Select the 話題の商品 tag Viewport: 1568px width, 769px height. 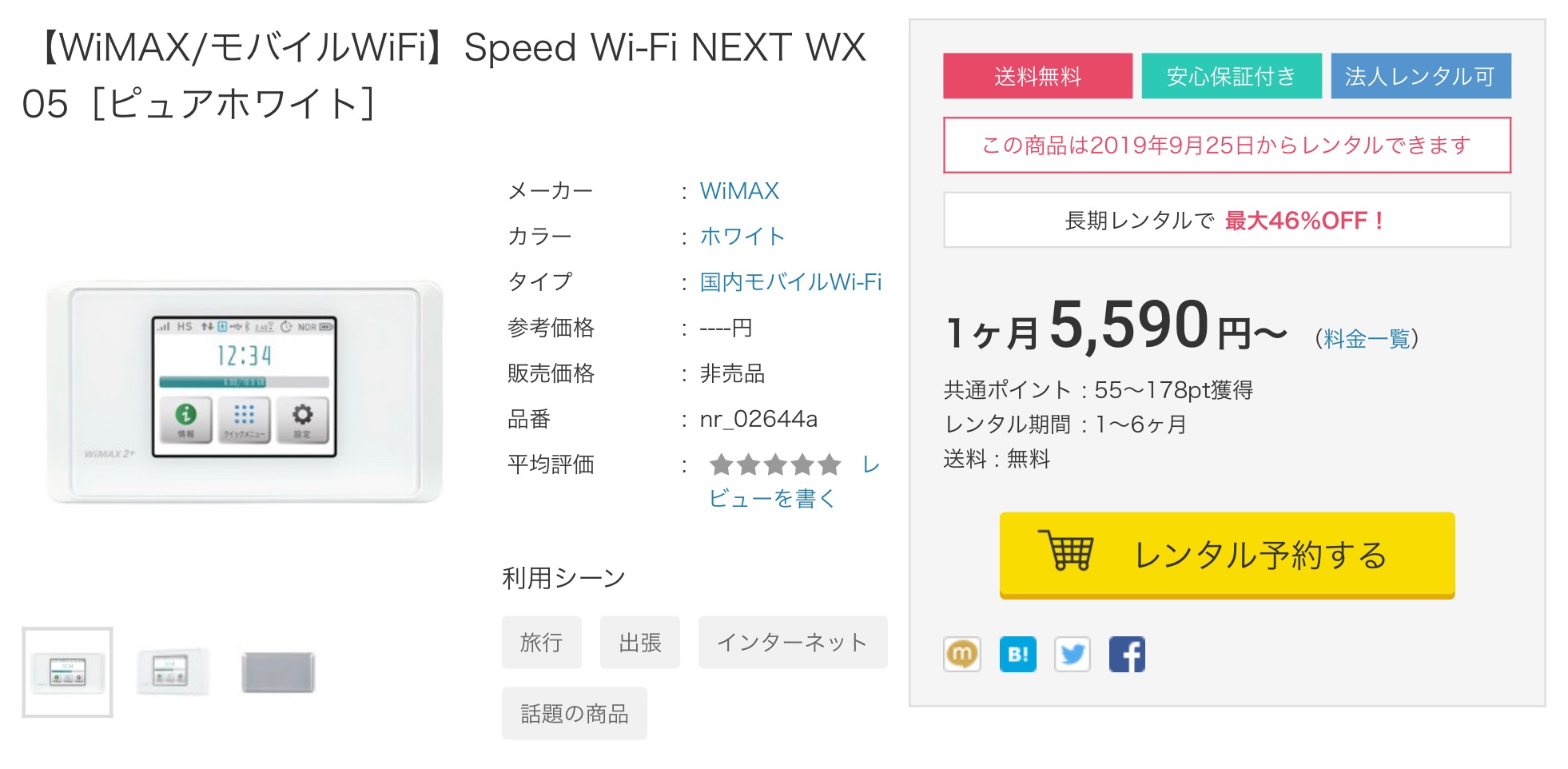point(574,714)
